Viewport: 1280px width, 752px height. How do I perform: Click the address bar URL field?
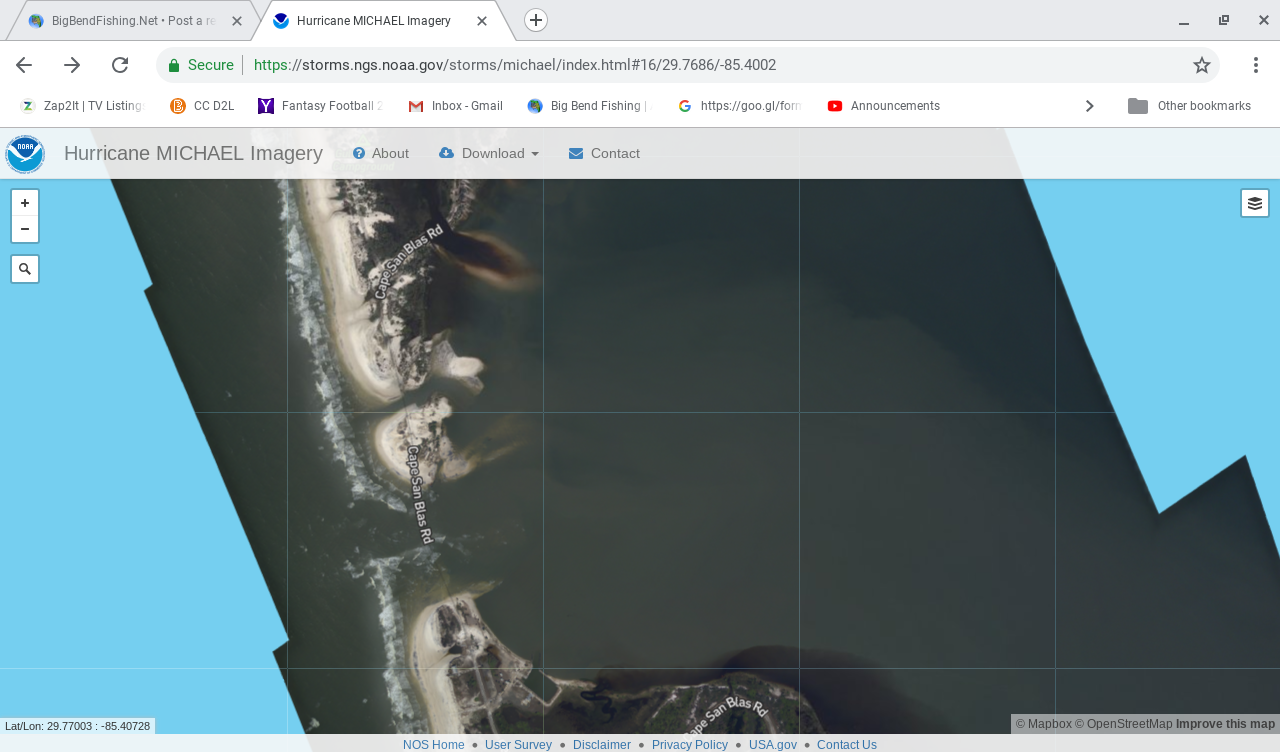pyautogui.click(x=680, y=65)
